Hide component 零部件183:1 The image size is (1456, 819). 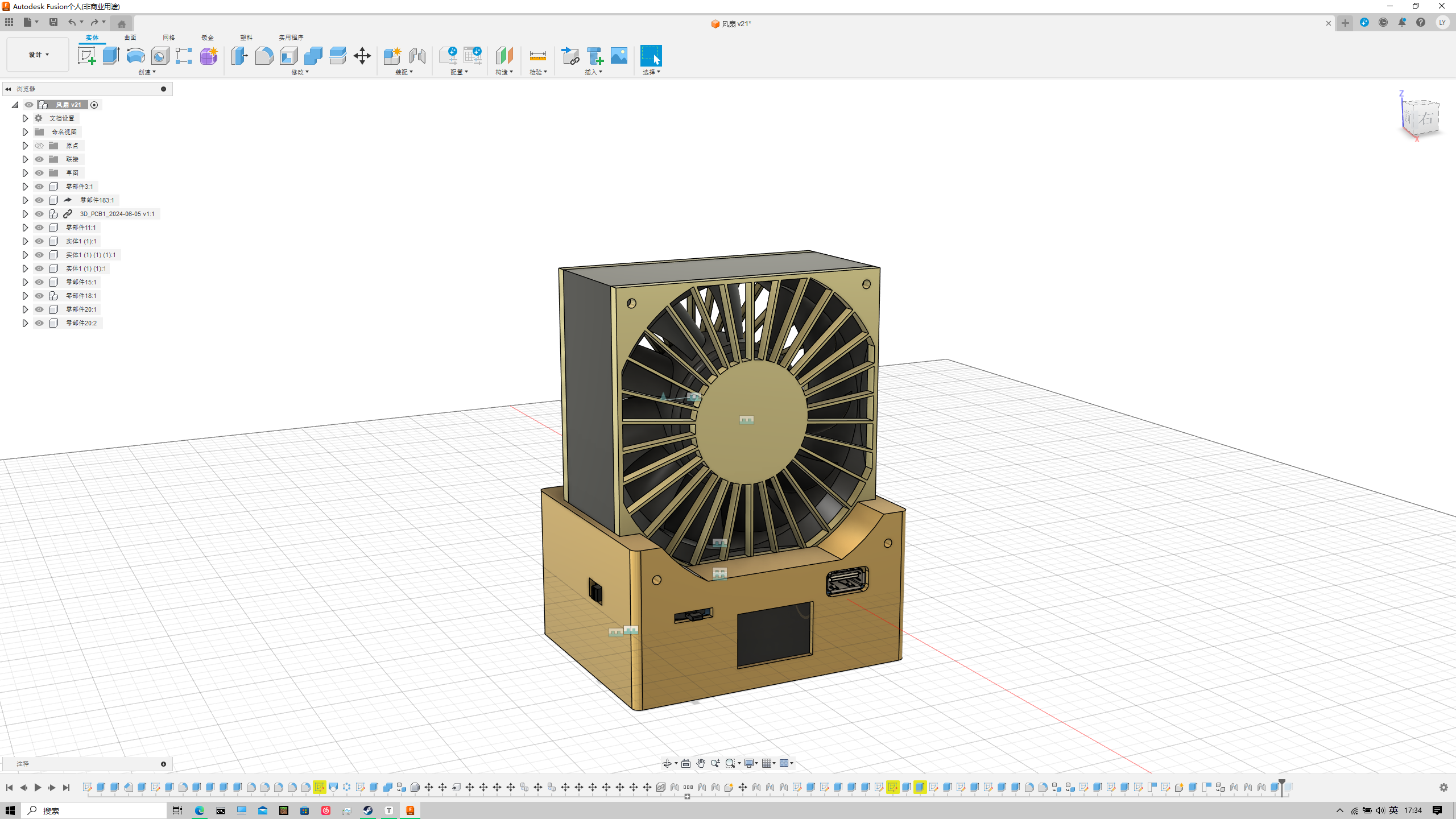pos(39,200)
